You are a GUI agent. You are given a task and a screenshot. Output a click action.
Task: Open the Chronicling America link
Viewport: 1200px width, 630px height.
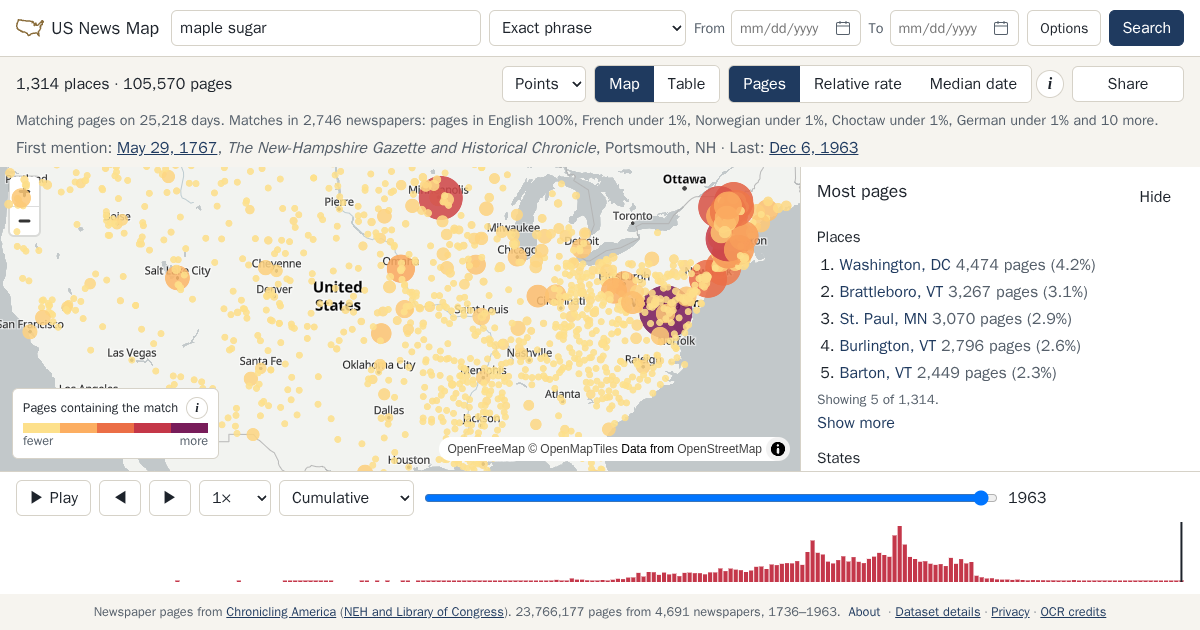(x=281, y=612)
